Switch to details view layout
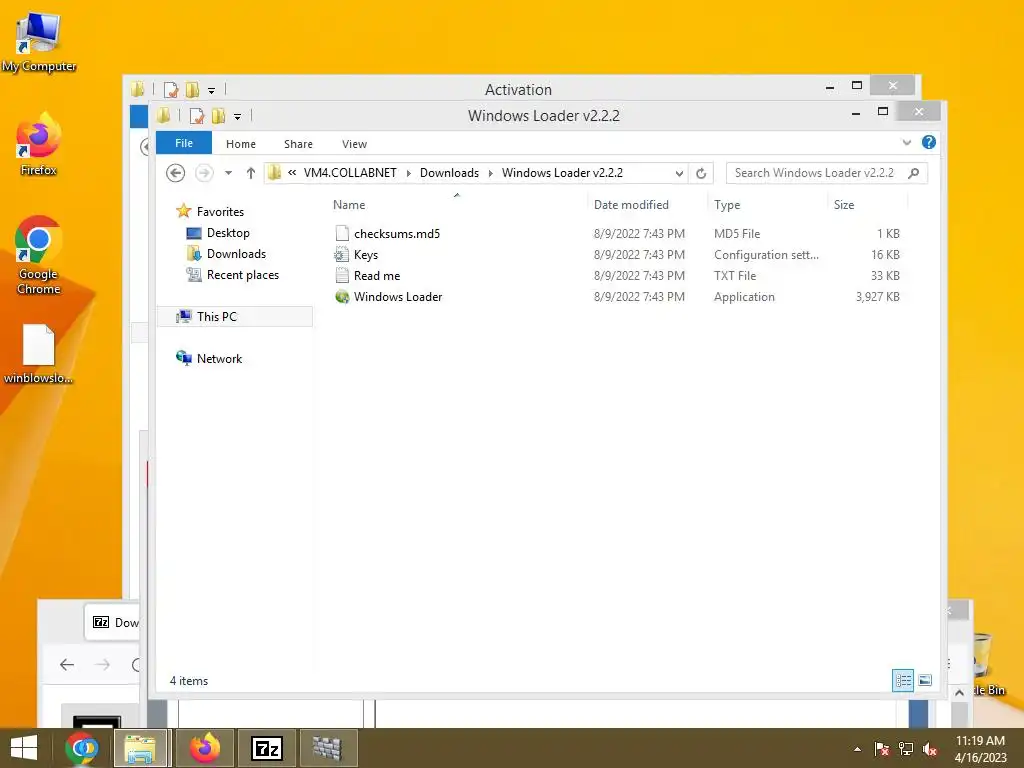The width and height of the screenshot is (1024, 768). click(903, 680)
